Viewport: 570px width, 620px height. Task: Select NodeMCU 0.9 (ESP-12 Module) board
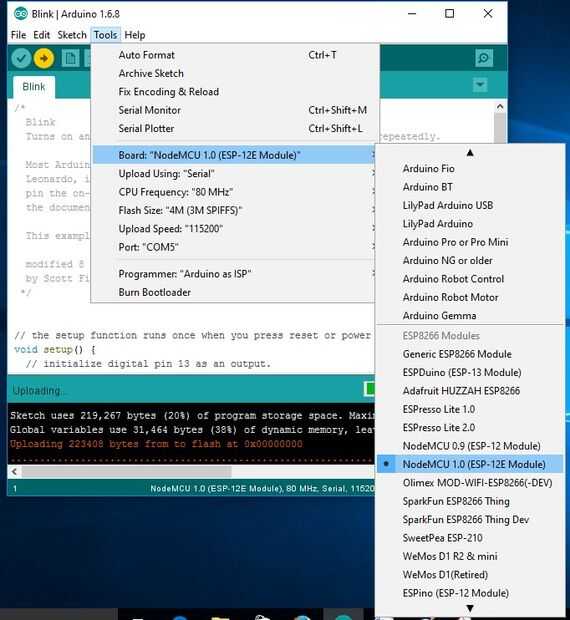pyautogui.click(x=470, y=446)
